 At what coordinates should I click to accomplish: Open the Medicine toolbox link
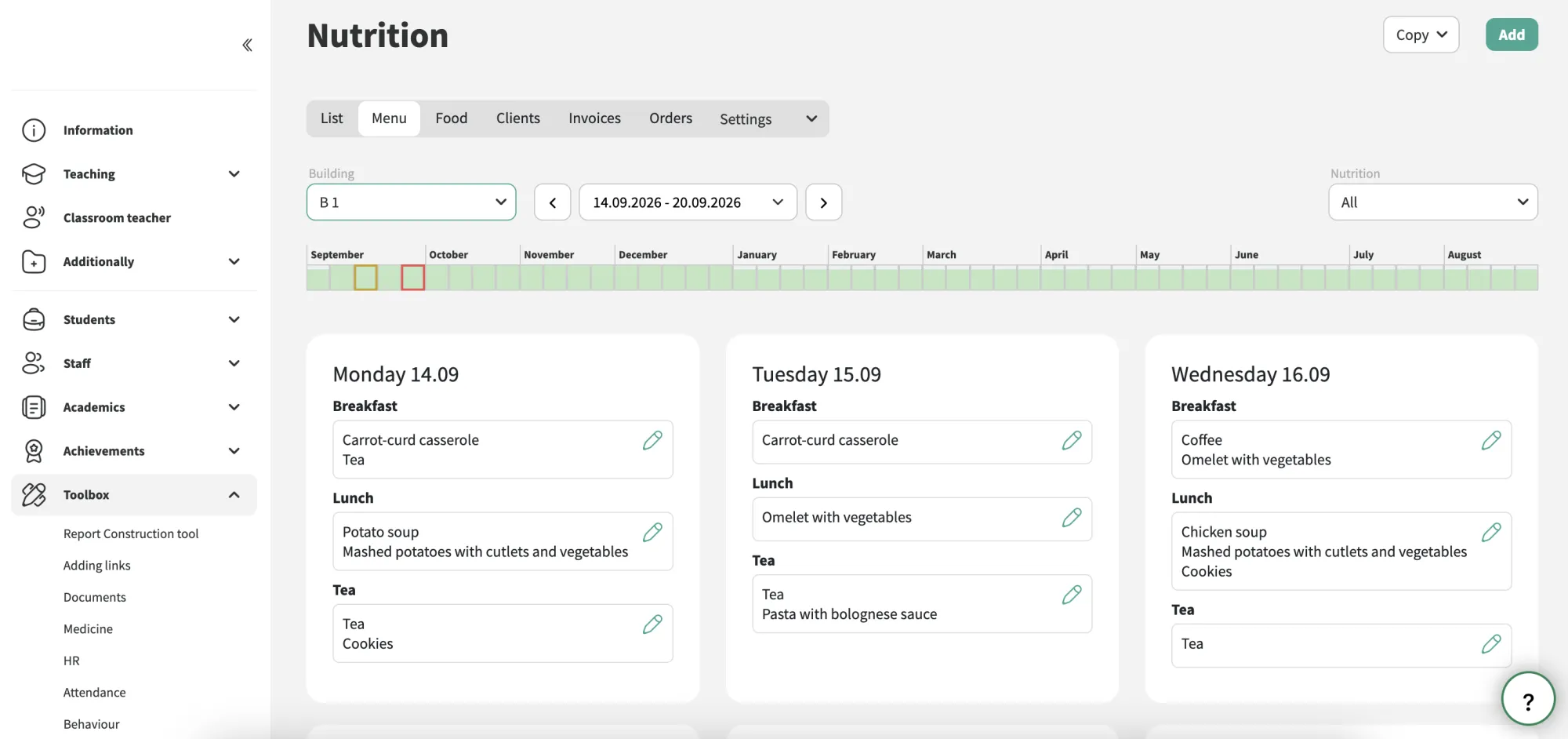[88, 629]
